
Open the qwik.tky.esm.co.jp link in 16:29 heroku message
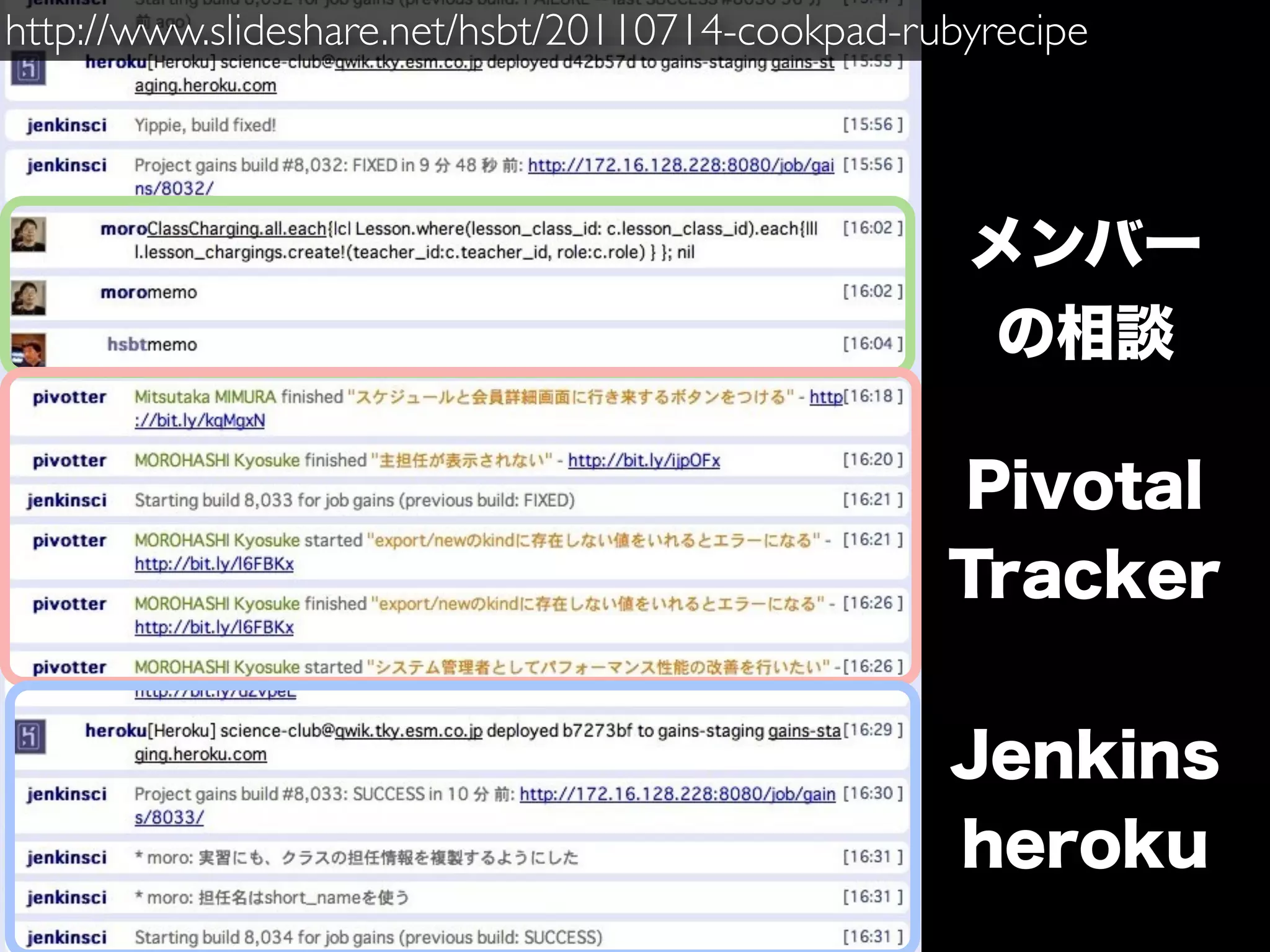(x=408, y=731)
